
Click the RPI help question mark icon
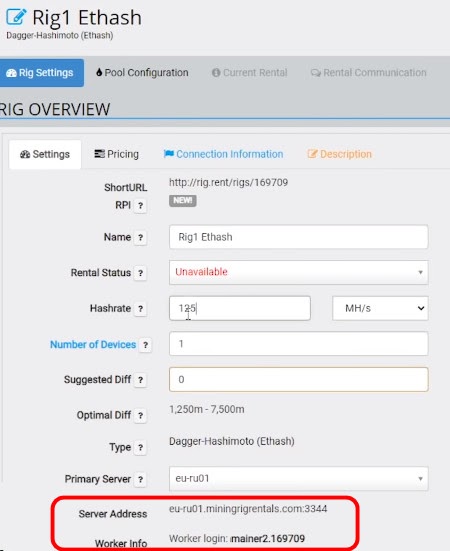[141, 206]
